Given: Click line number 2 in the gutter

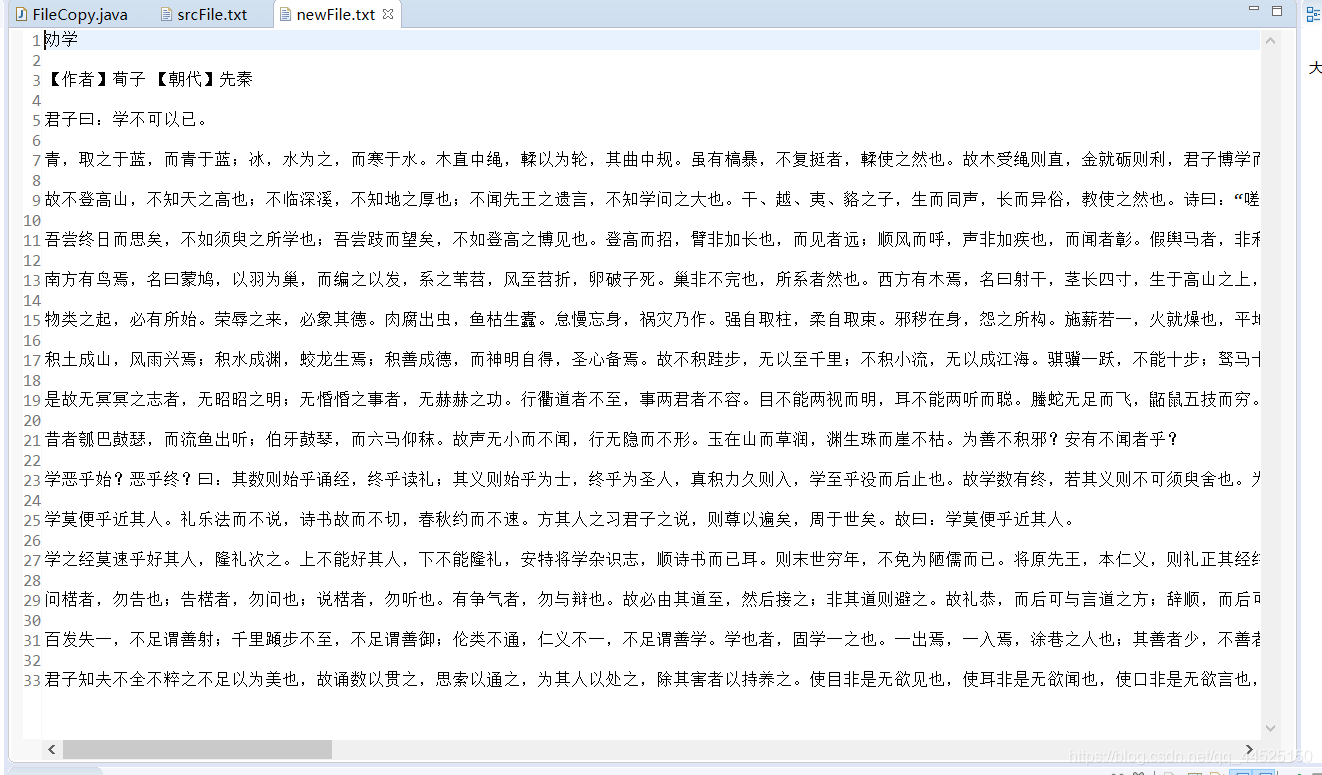Looking at the screenshot, I should (36, 60).
